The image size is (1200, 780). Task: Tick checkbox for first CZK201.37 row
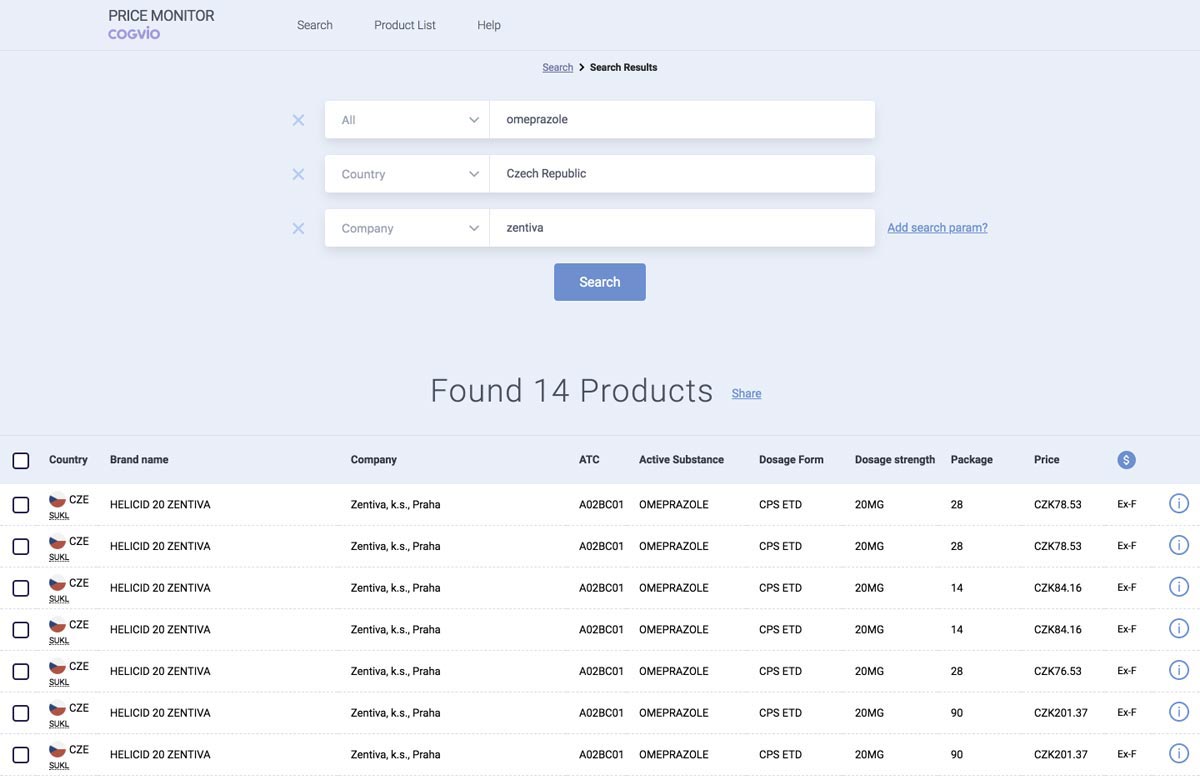tap(21, 714)
